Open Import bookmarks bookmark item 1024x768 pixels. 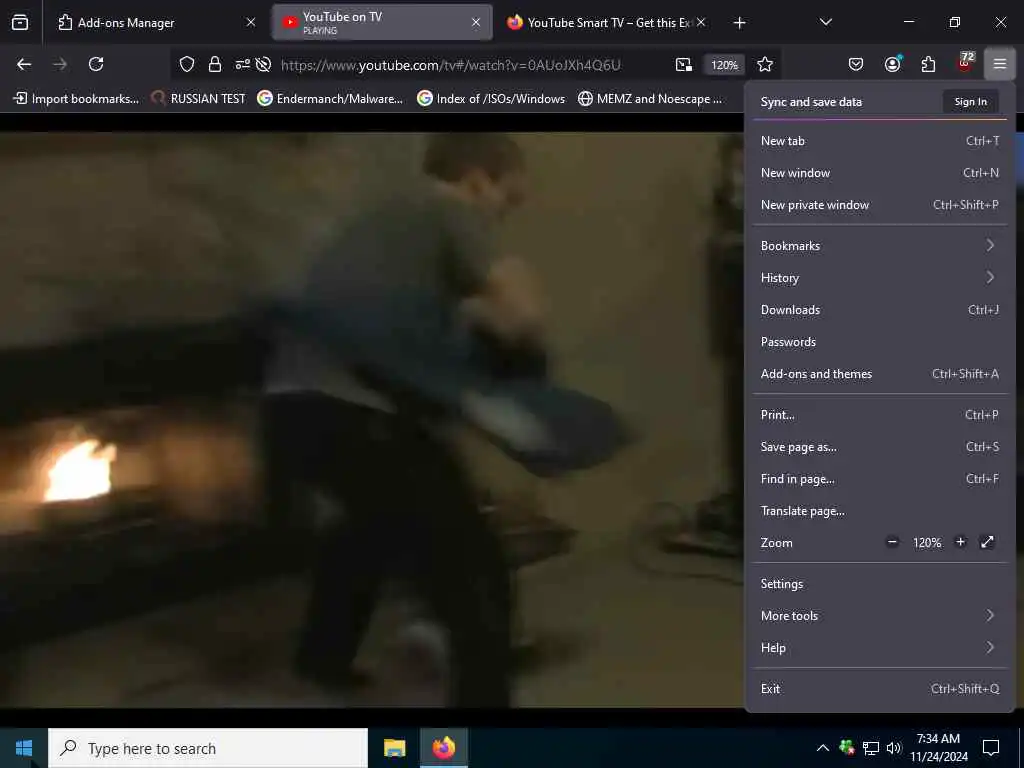(x=76, y=99)
